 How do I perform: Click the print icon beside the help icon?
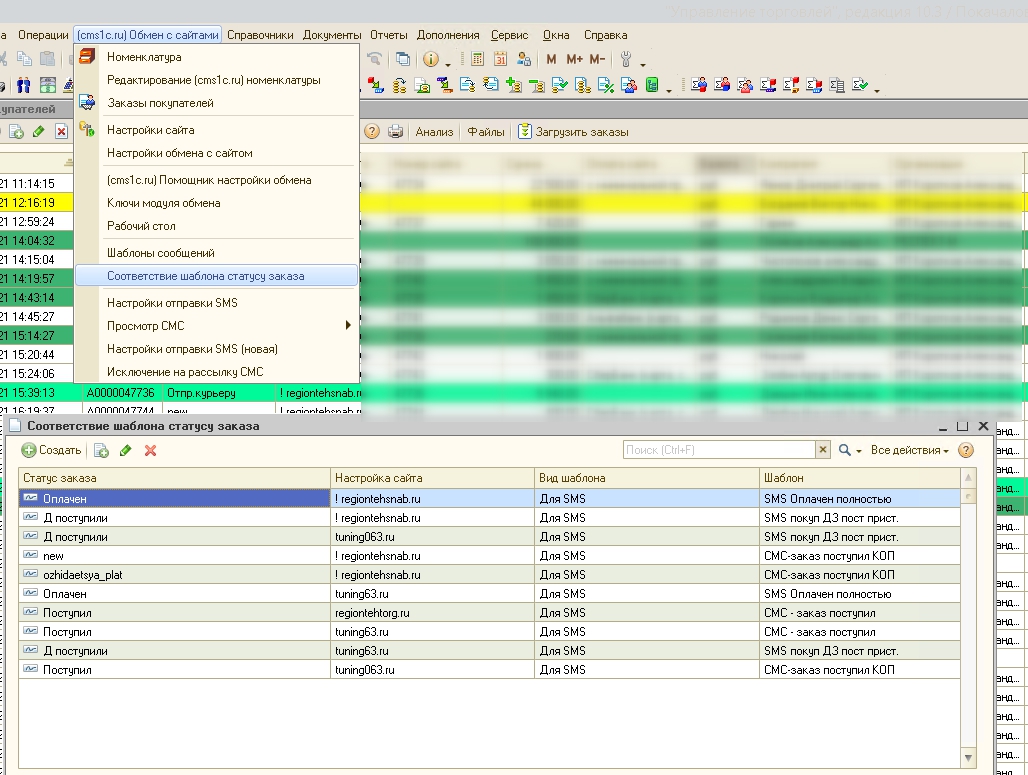(x=395, y=132)
